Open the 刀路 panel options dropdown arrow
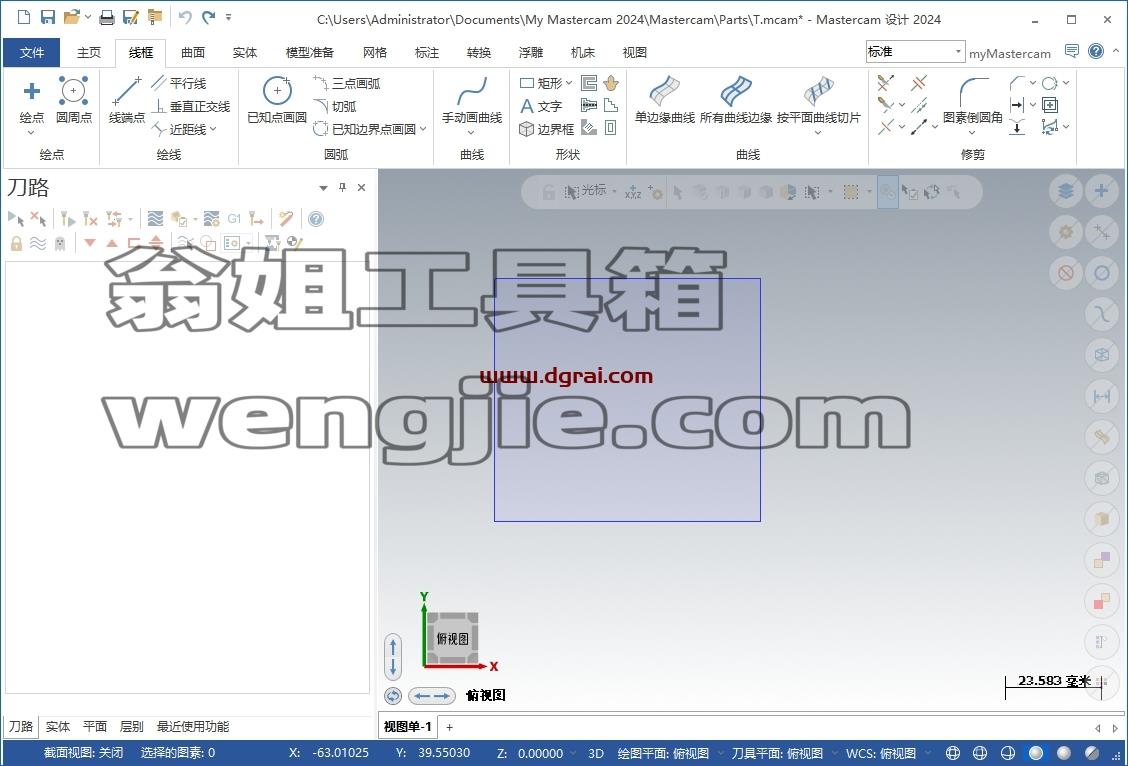The width and height of the screenshot is (1128, 766). tap(323, 188)
